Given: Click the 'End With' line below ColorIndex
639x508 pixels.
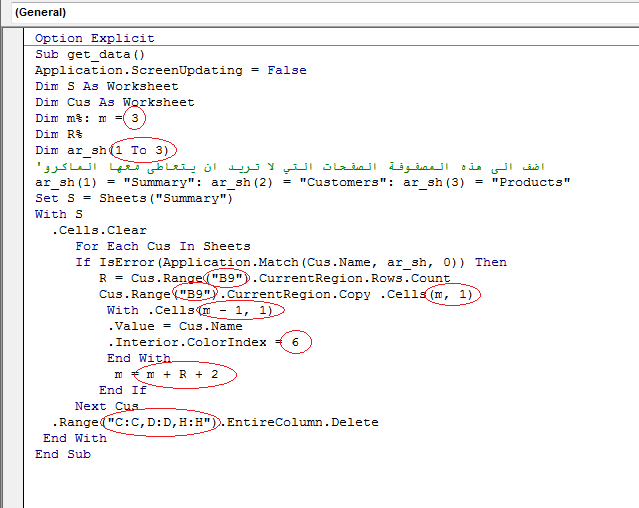Looking at the screenshot, I should click(x=139, y=358).
